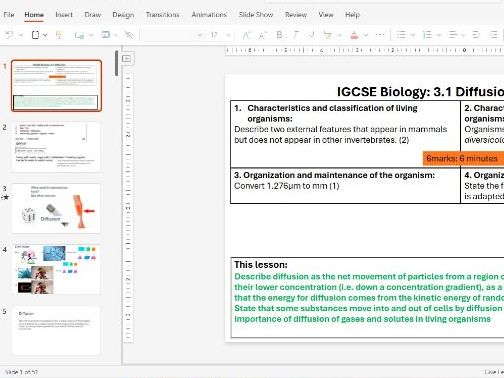Viewport: 504px width, 378px height.
Task: Toggle Underline formatting
Action: 312,35
